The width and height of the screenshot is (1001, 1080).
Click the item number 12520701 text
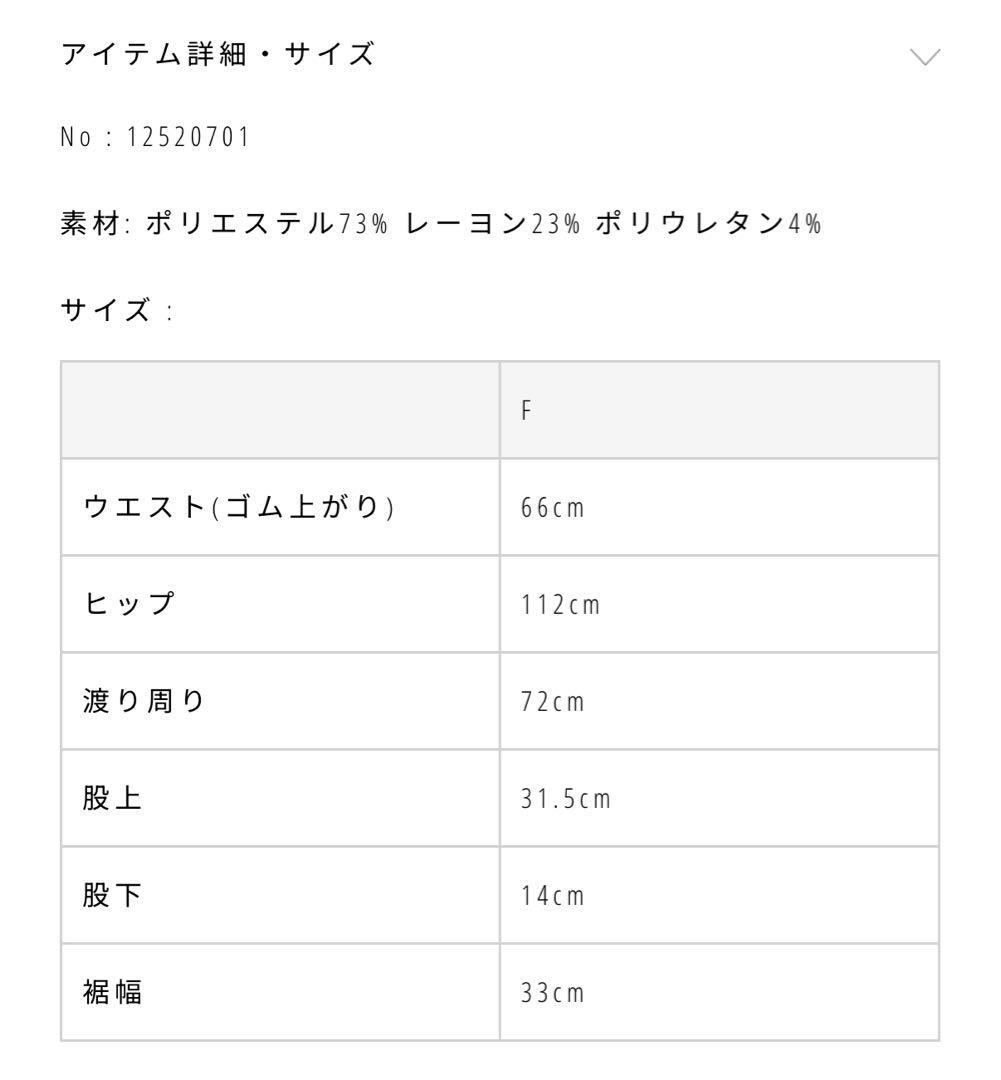coord(155,136)
